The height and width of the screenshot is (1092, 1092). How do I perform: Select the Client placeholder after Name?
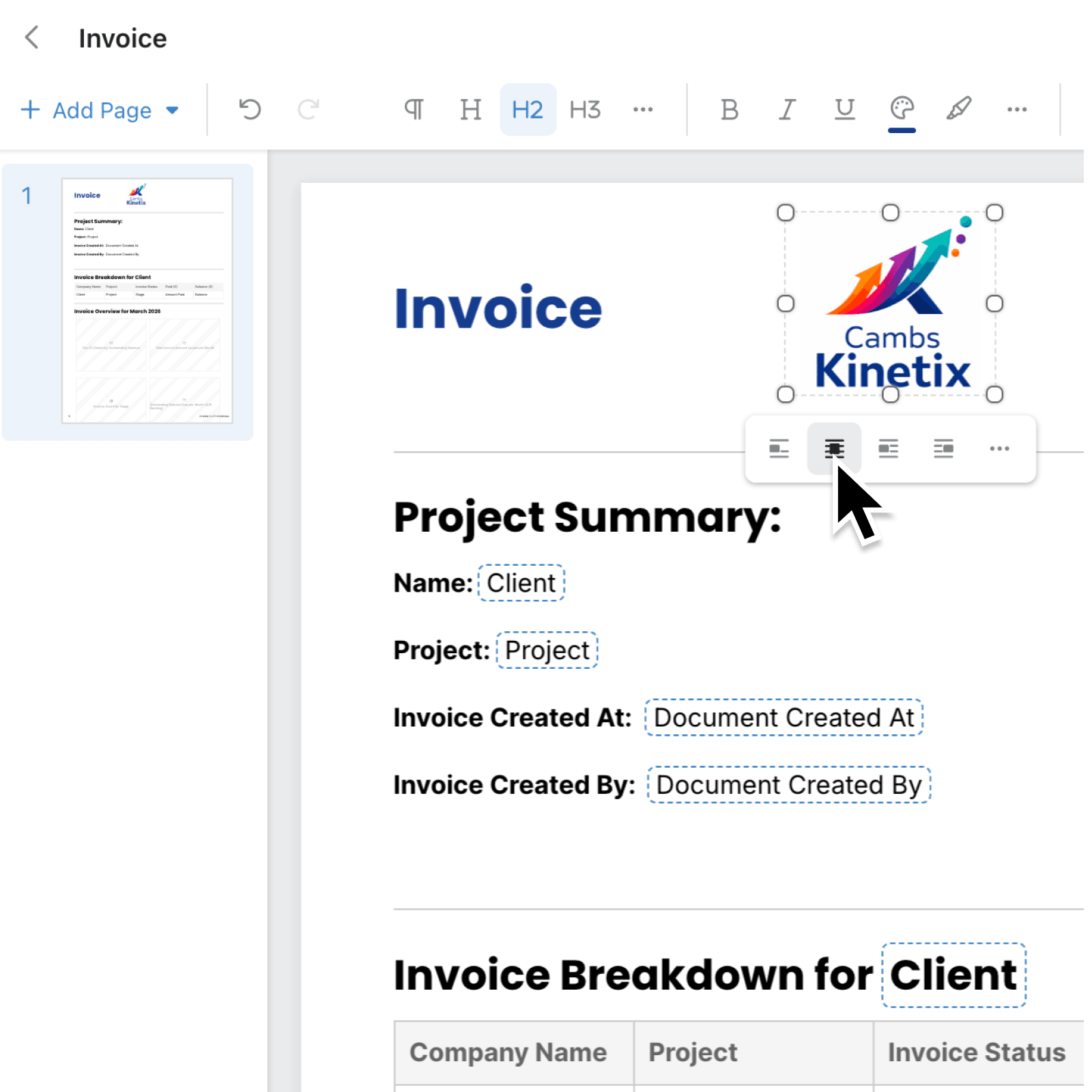(x=521, y=582)
